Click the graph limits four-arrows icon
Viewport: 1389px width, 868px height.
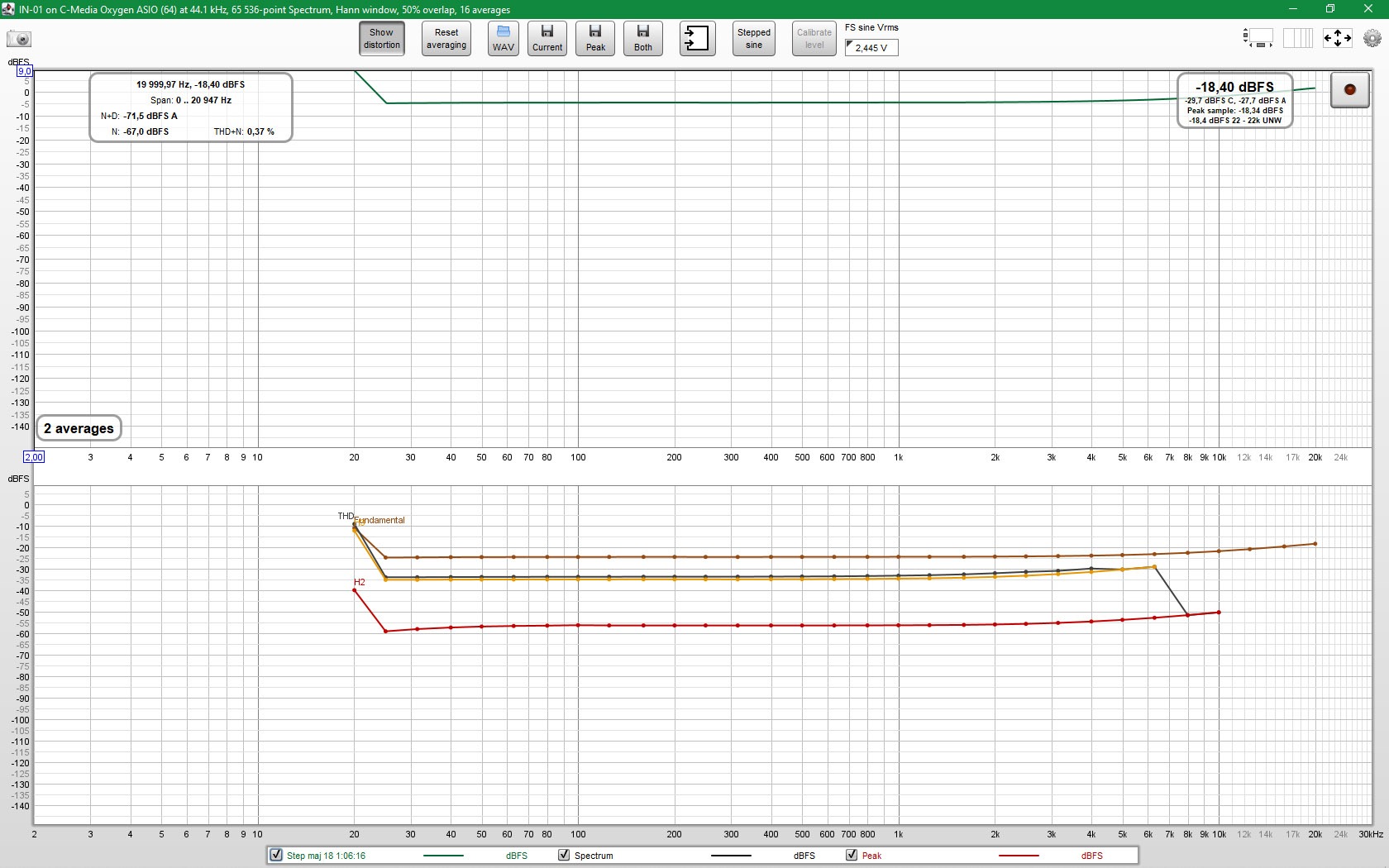click(1337, 38)
